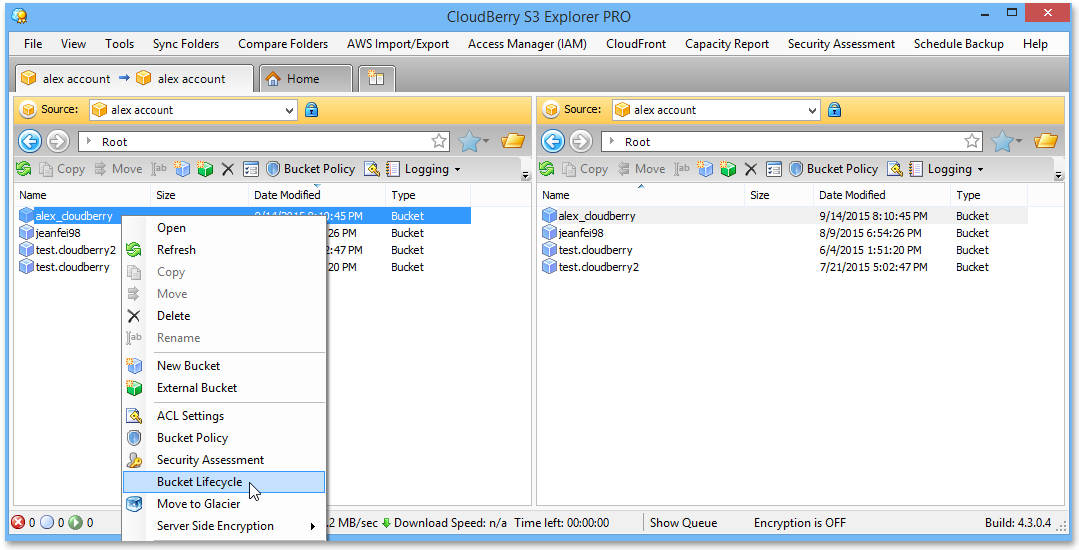
Task: Click the right pane Move button
Action: 641,169
